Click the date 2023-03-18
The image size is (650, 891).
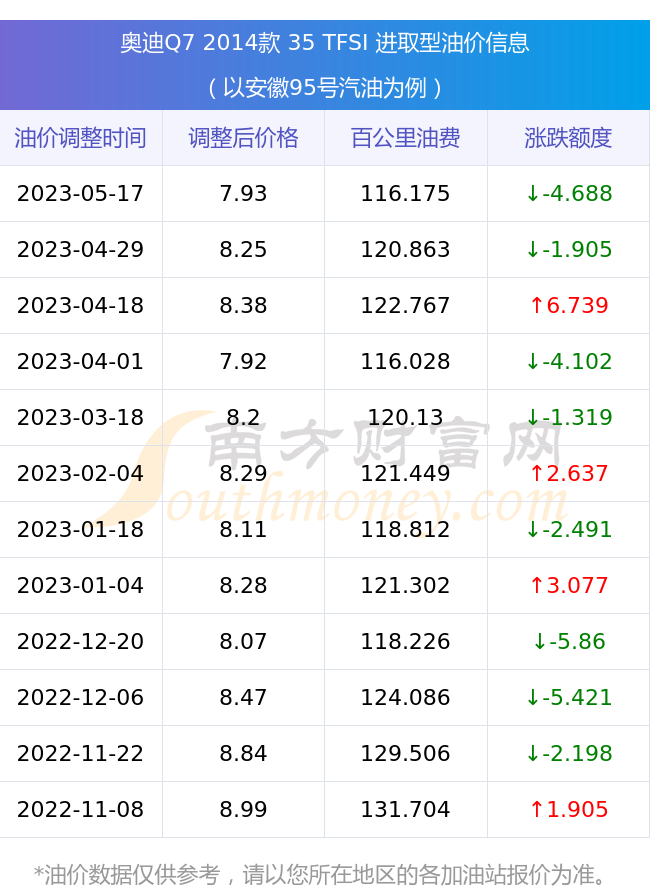81,417
